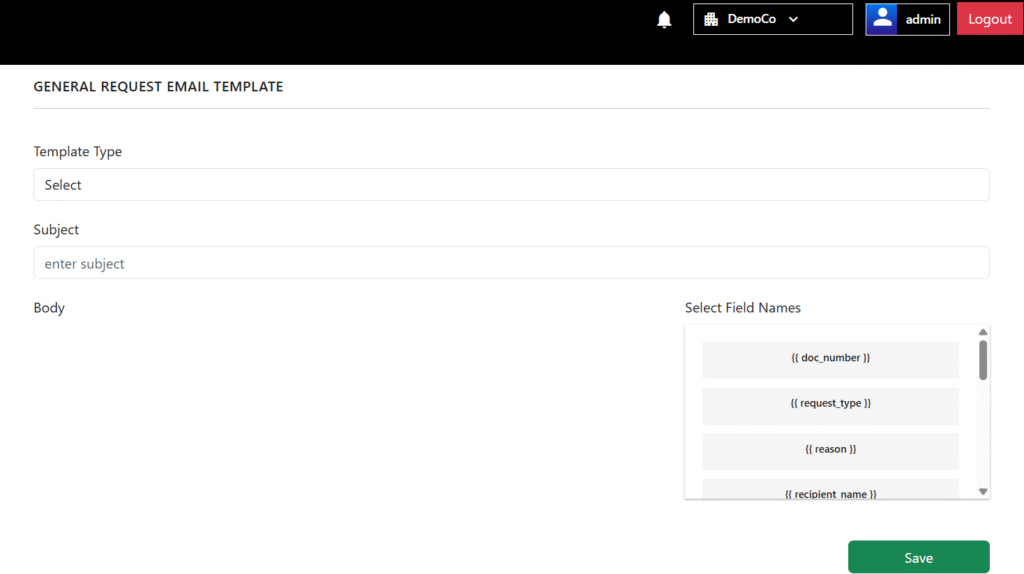Focus the Subject input field
Viewport: 1024px width, 574px height.
(511, 263)
